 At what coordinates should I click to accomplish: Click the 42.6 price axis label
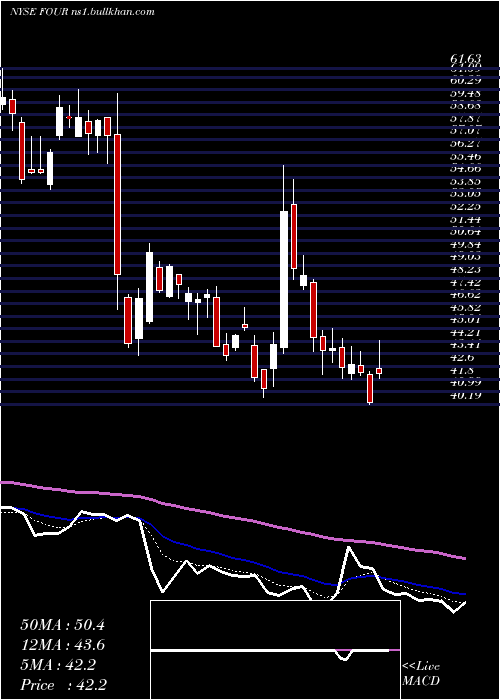coord(463,358)
